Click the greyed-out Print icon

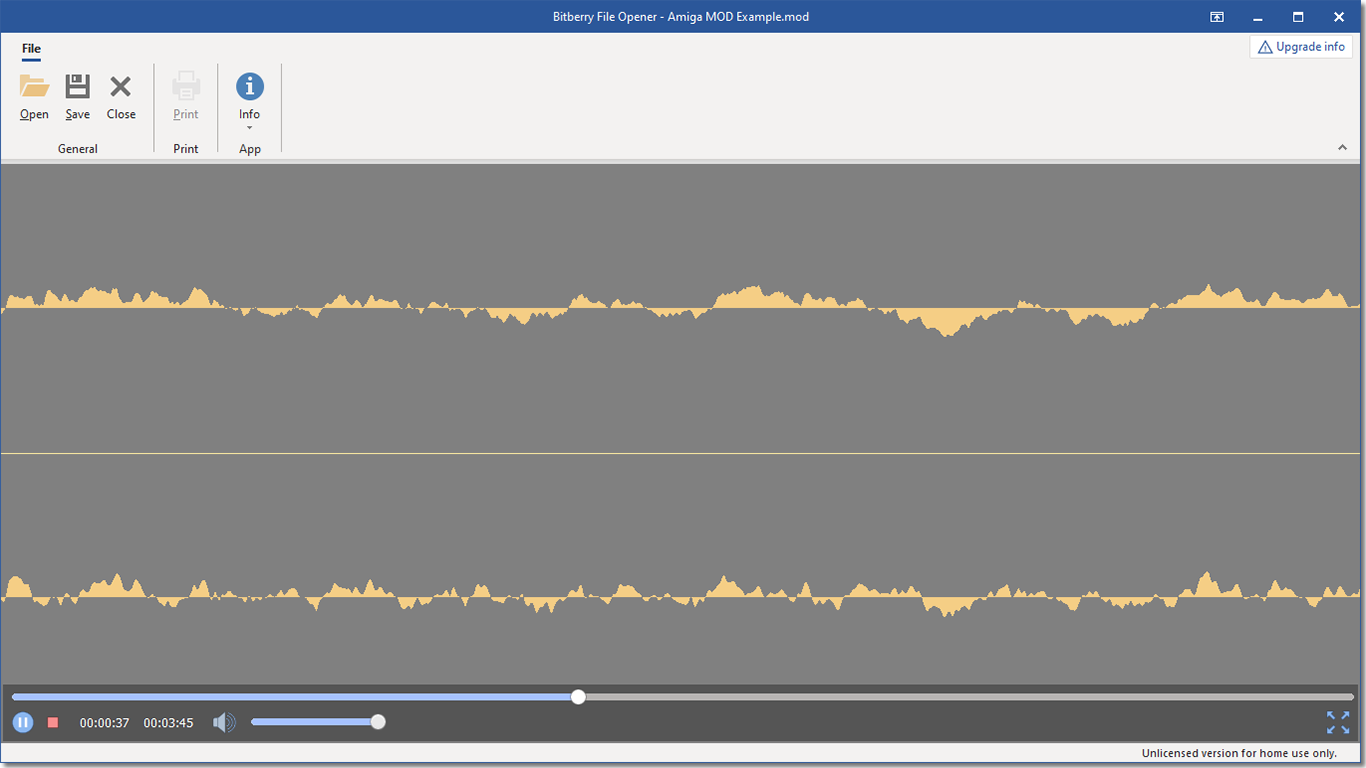pos(186,86)
